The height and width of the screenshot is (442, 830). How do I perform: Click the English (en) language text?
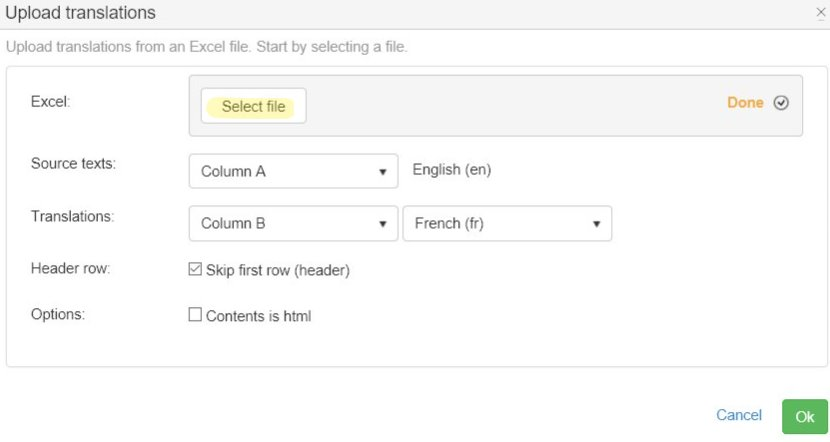tap(451, 170)
